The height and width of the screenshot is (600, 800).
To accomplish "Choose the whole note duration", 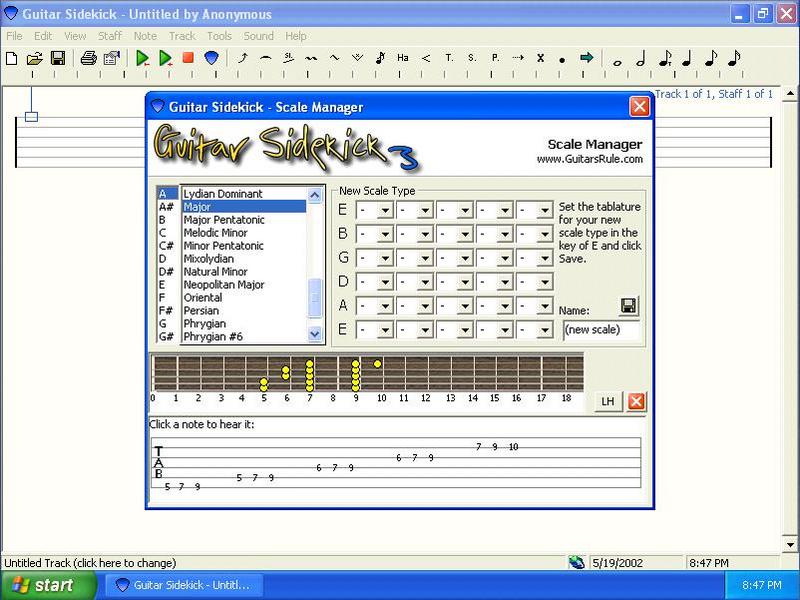I will coord(617,62).
